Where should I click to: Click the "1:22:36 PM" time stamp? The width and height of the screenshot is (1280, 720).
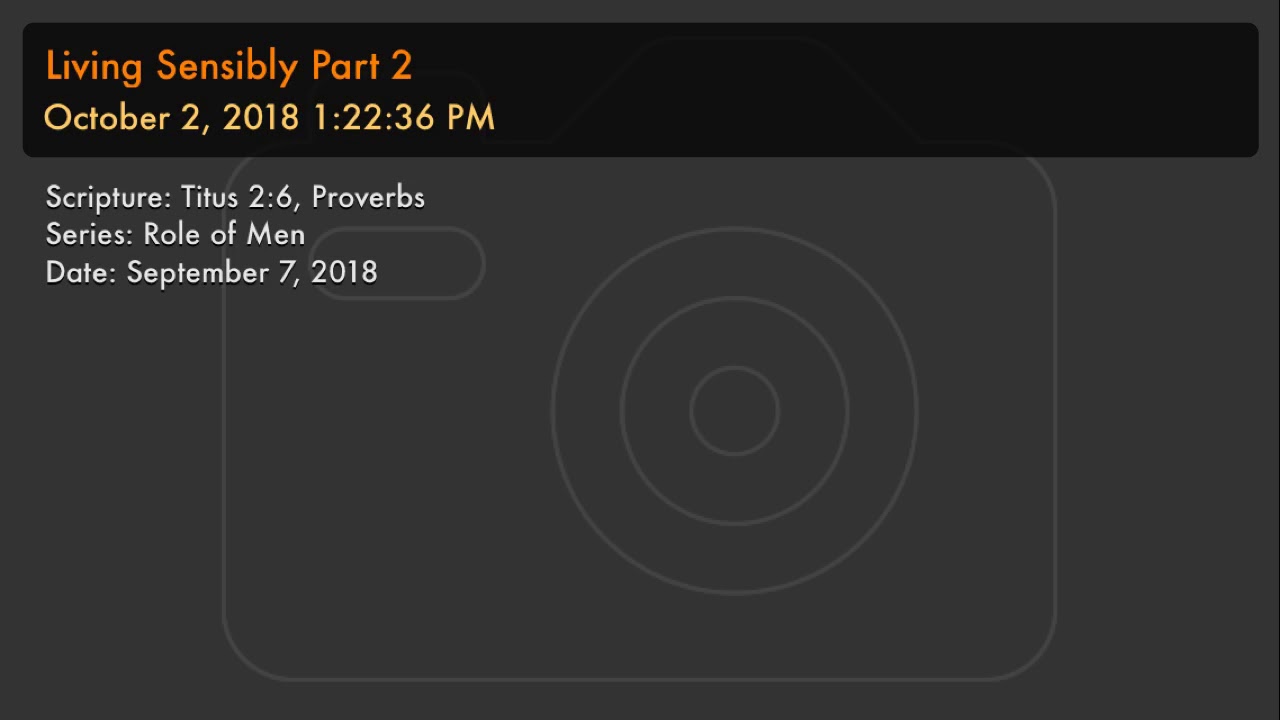point(404,118)
